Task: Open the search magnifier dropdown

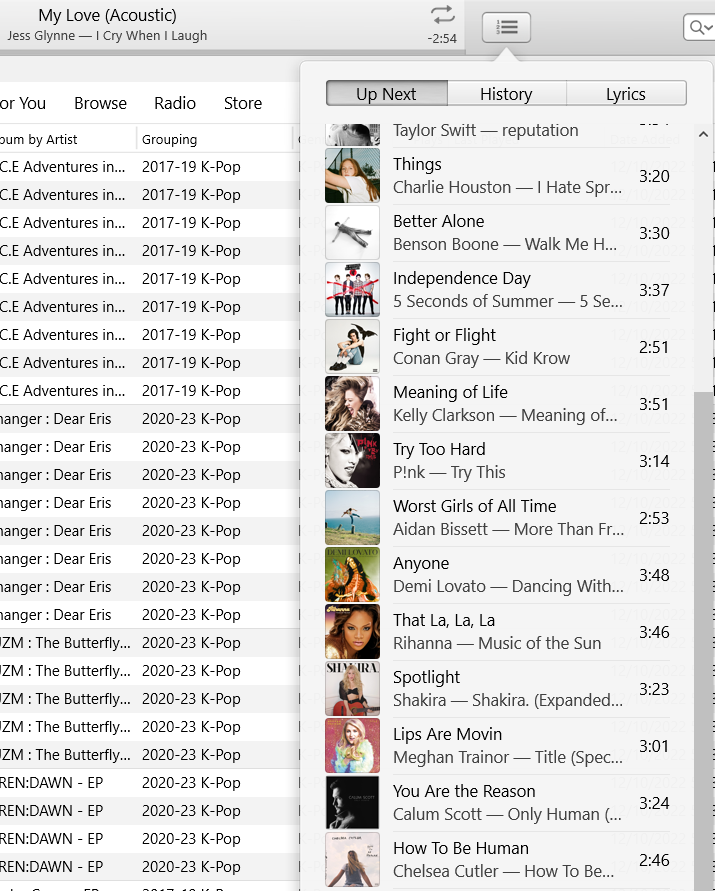Action: [x=699, y=27]
